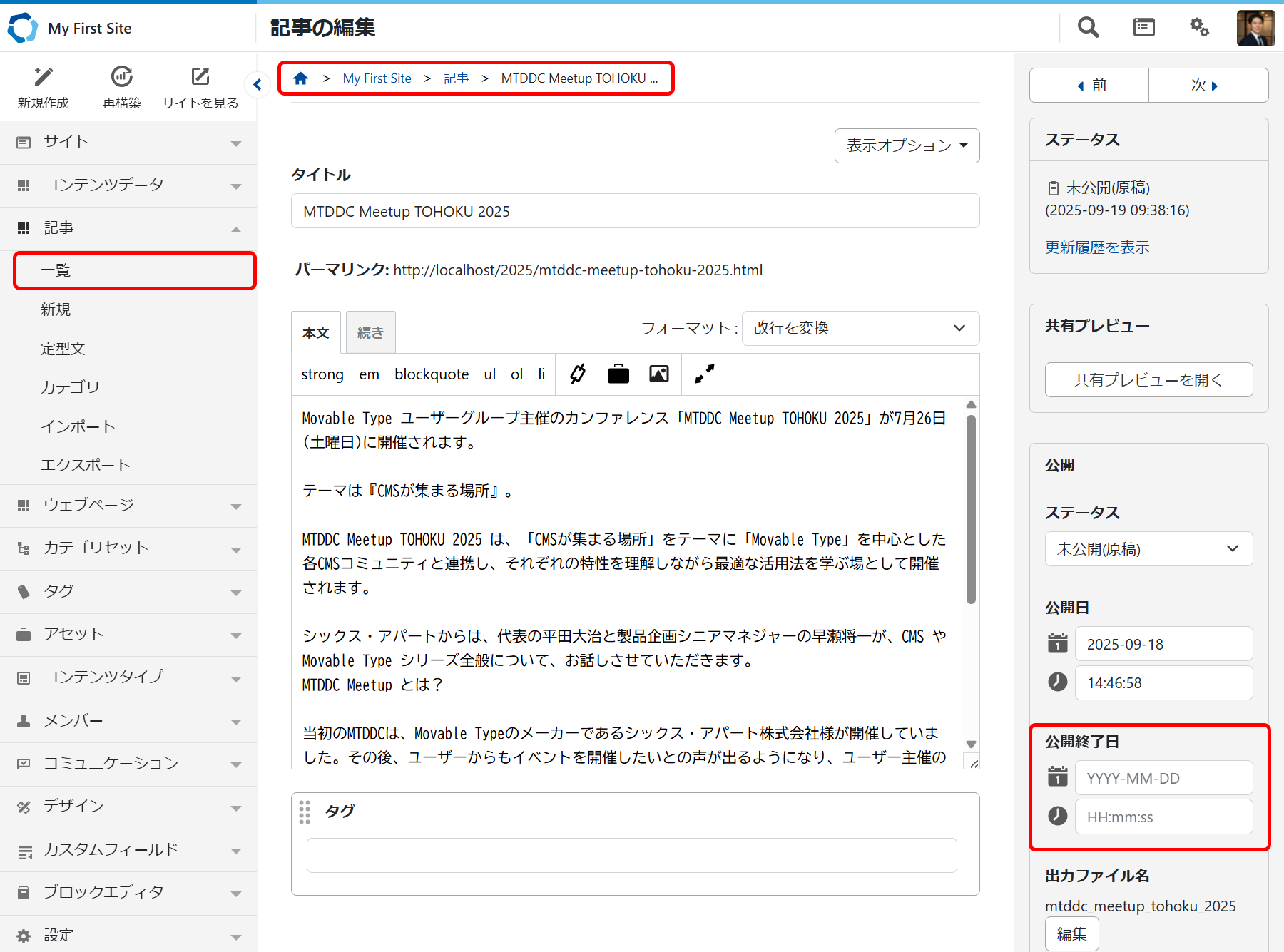Select 一覧 in the 記事 menu
The width and height of the screenshot is (1284, 952).
(x=134, y=271)
